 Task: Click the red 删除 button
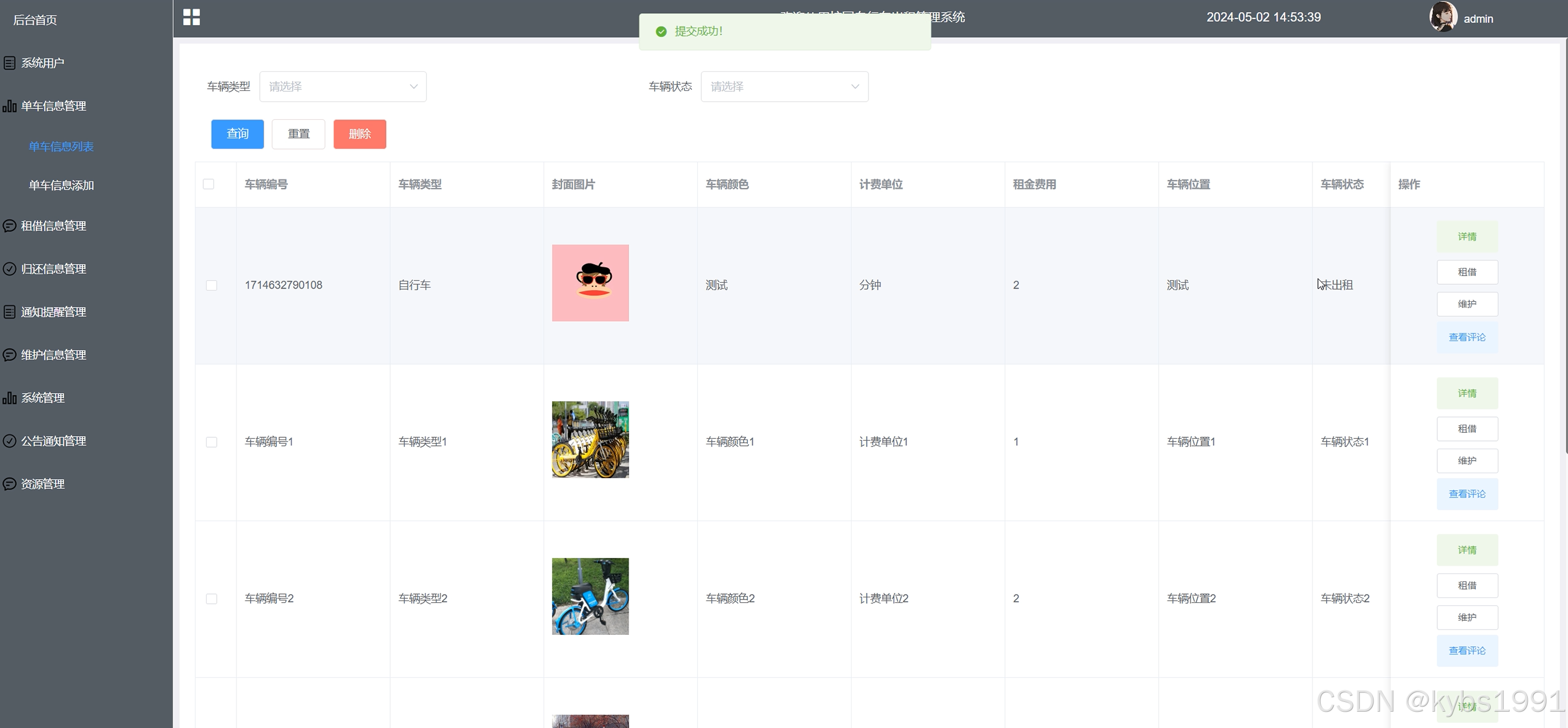(359, 134)
